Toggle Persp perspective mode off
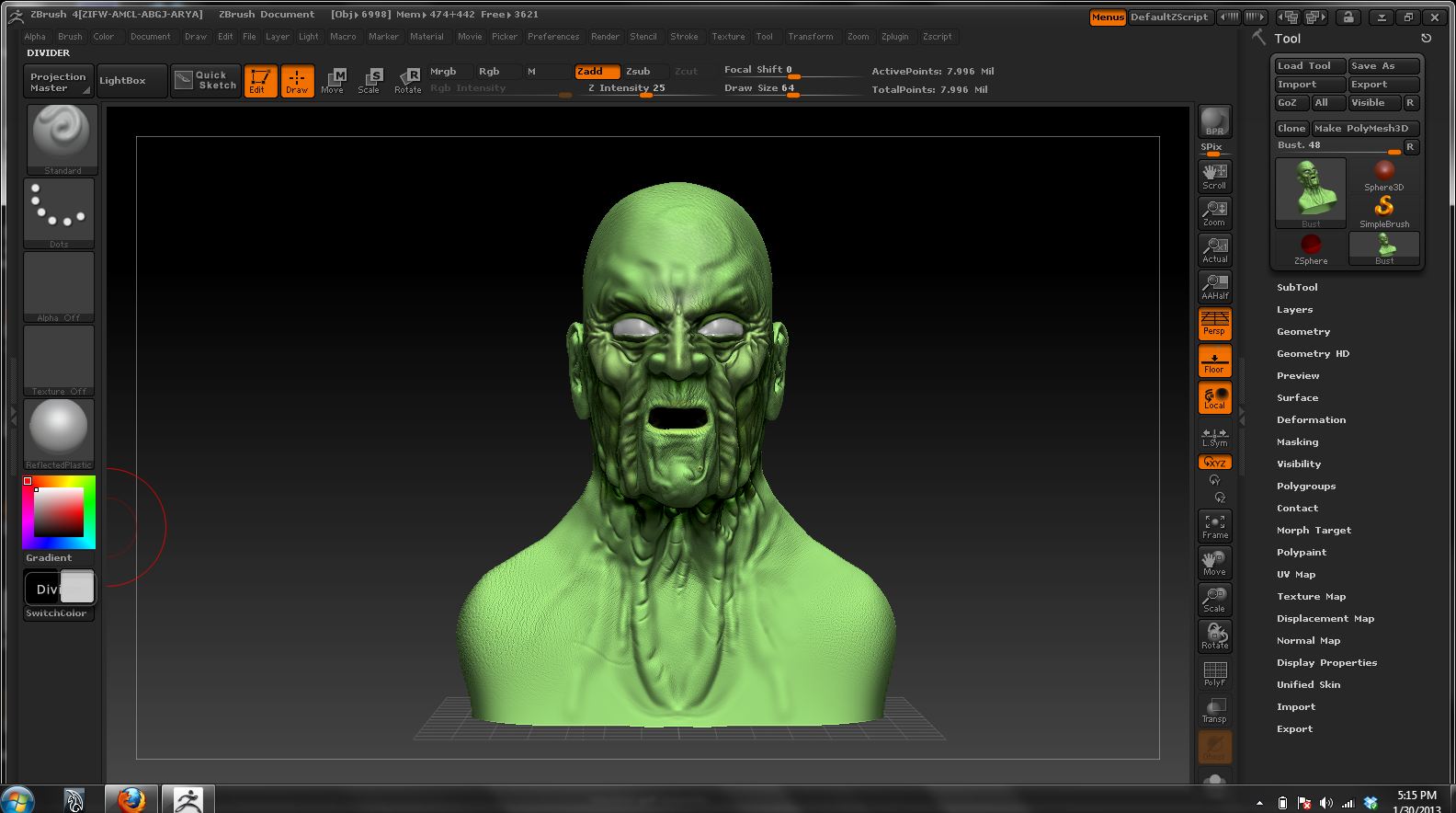 coord(1214,324)
